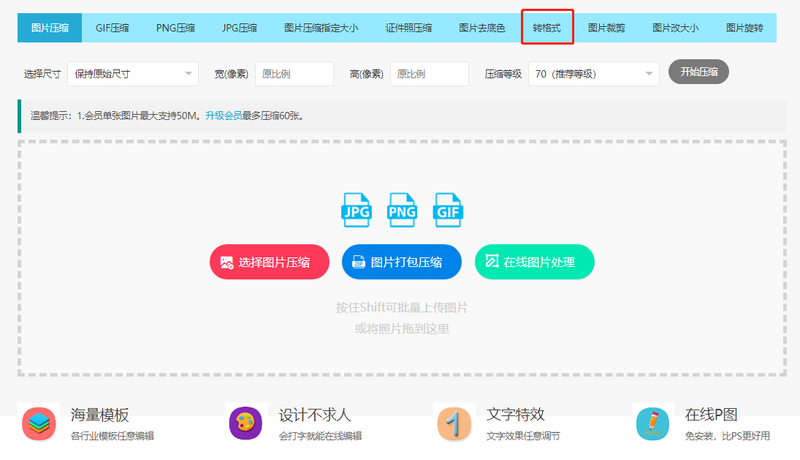Click the blue 图片打包压缩 button
Viewport: 800px width, 460px height.
pos(402,262)
